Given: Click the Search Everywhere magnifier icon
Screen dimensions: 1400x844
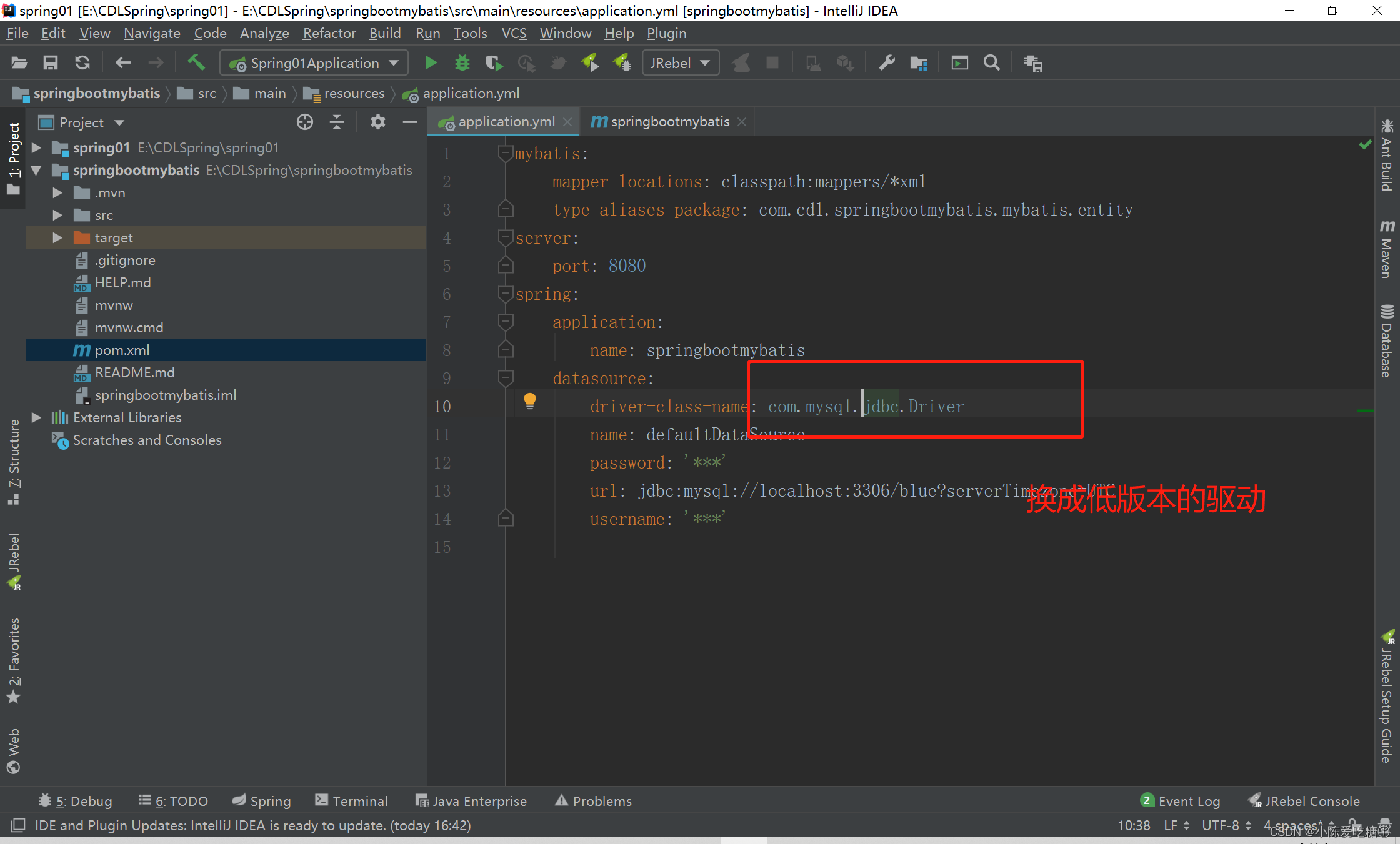Looking at the screenshot, I should (991, 63).
